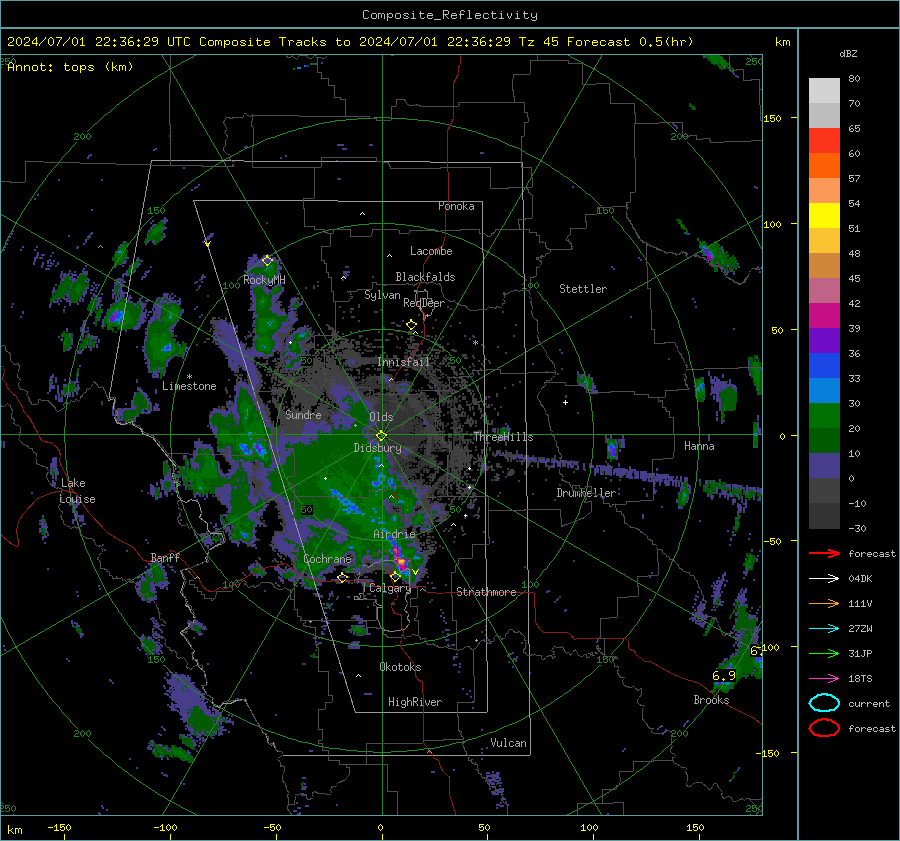The width and height of the screenshot is (900, 841).
Task: Click the Stettler city label
Action: [583, 289]
